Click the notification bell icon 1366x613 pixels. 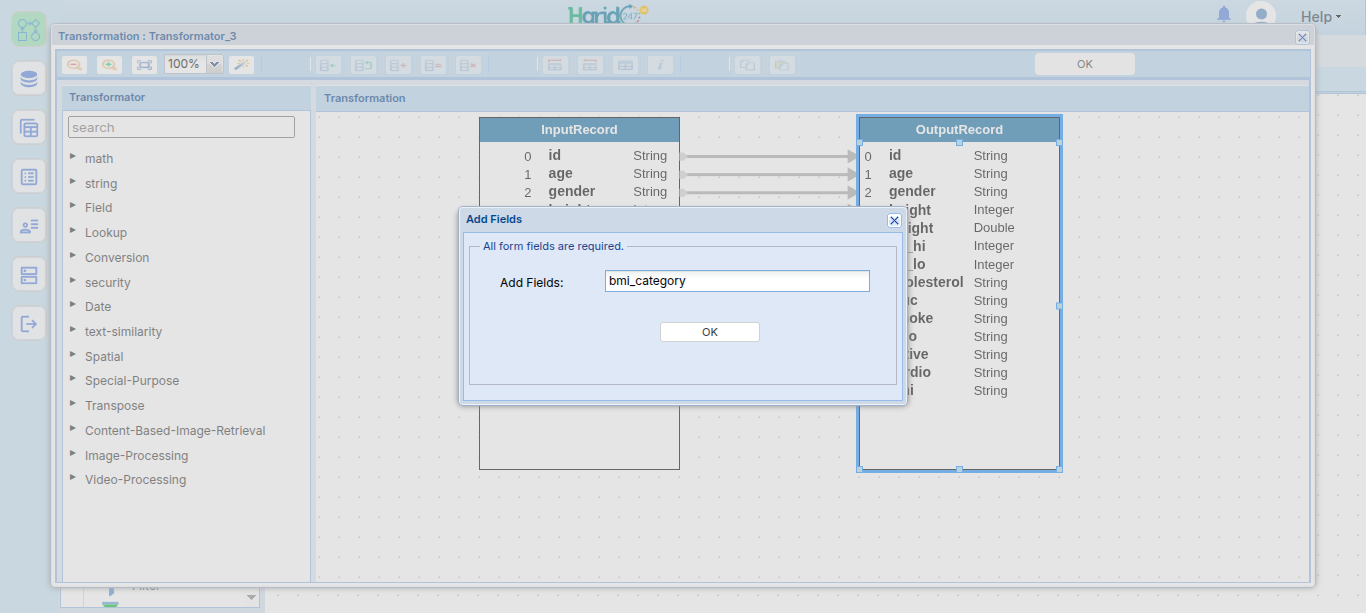[1224, 14]
